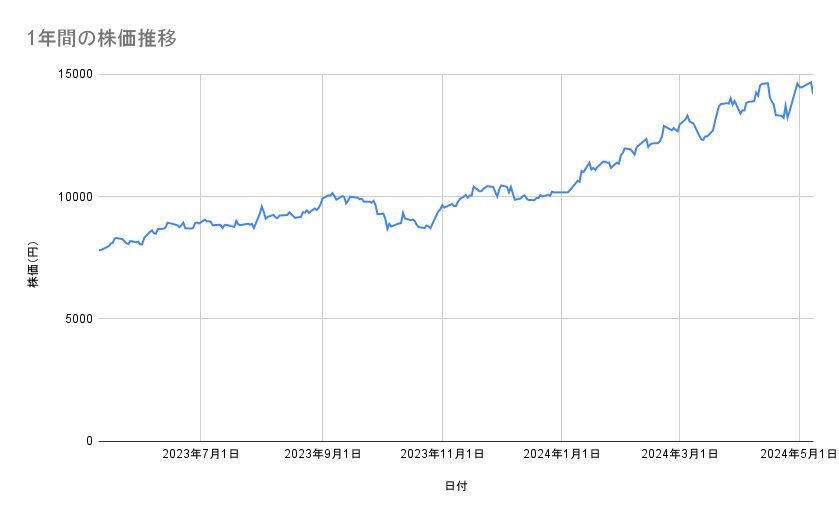
Task: Select the 2024年5月1日 date label
Action: [798, 455]
